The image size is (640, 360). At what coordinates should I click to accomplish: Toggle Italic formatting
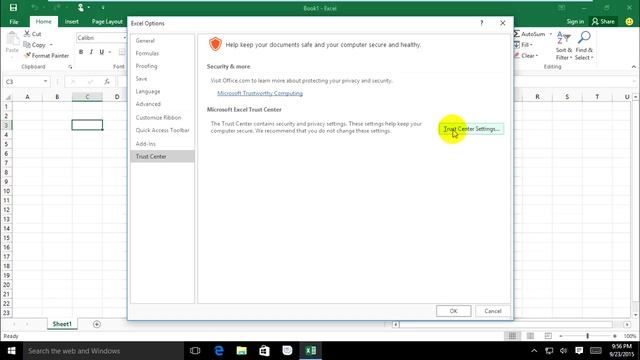(x=91, y=52)
